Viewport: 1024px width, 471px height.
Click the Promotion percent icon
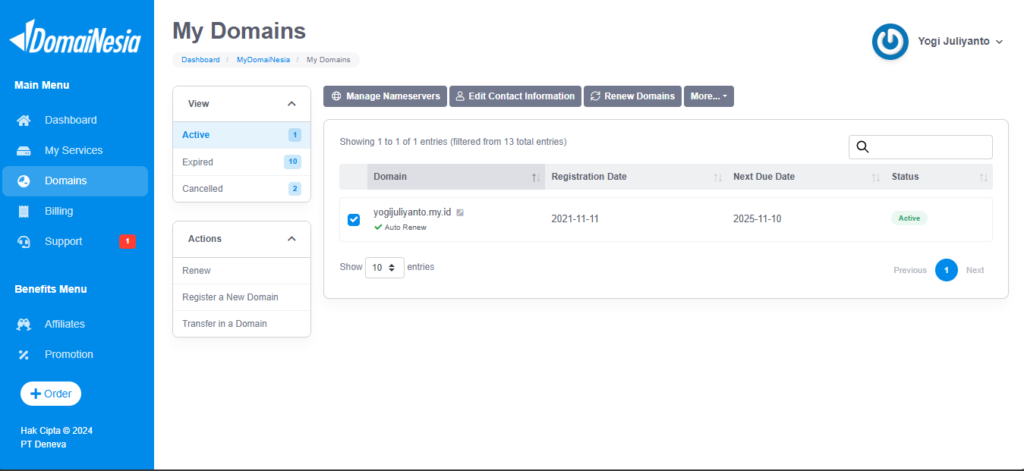[x=25, y=355]
